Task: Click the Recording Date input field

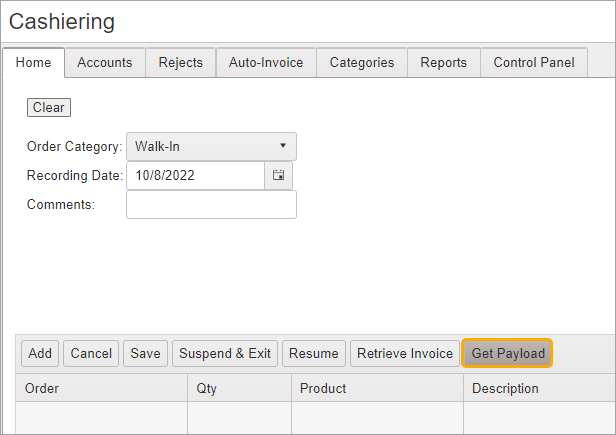Action: point(195,176)
